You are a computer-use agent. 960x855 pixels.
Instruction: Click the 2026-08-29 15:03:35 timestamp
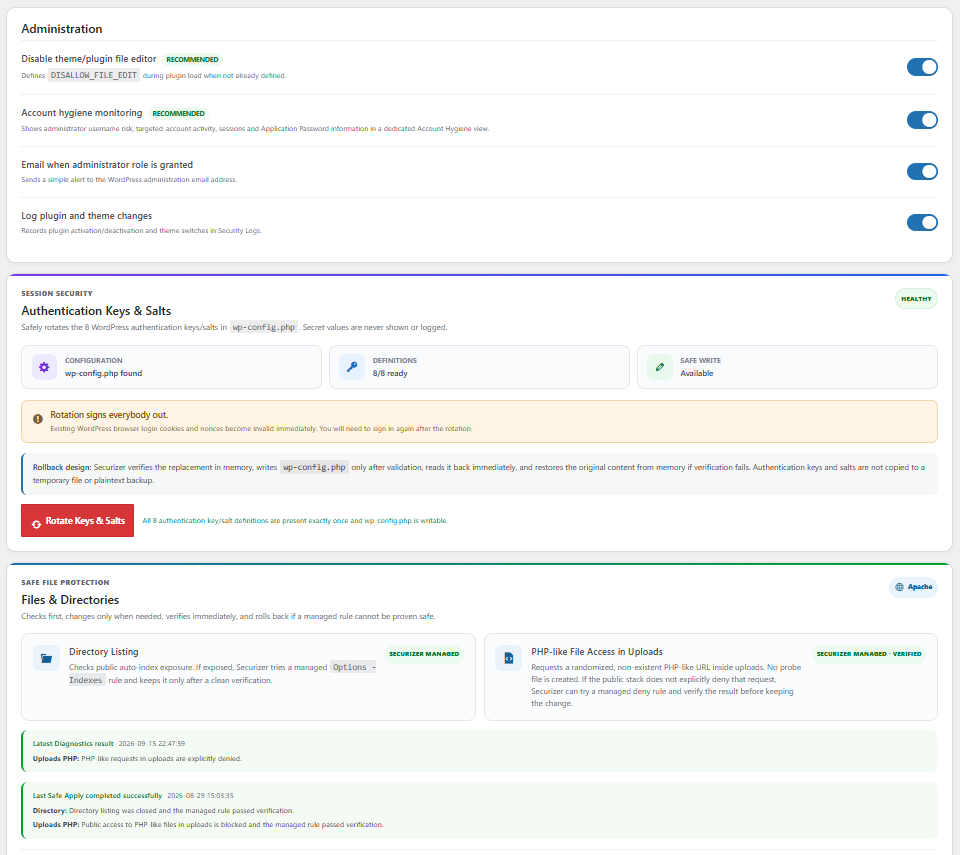[x=200, y=796]
